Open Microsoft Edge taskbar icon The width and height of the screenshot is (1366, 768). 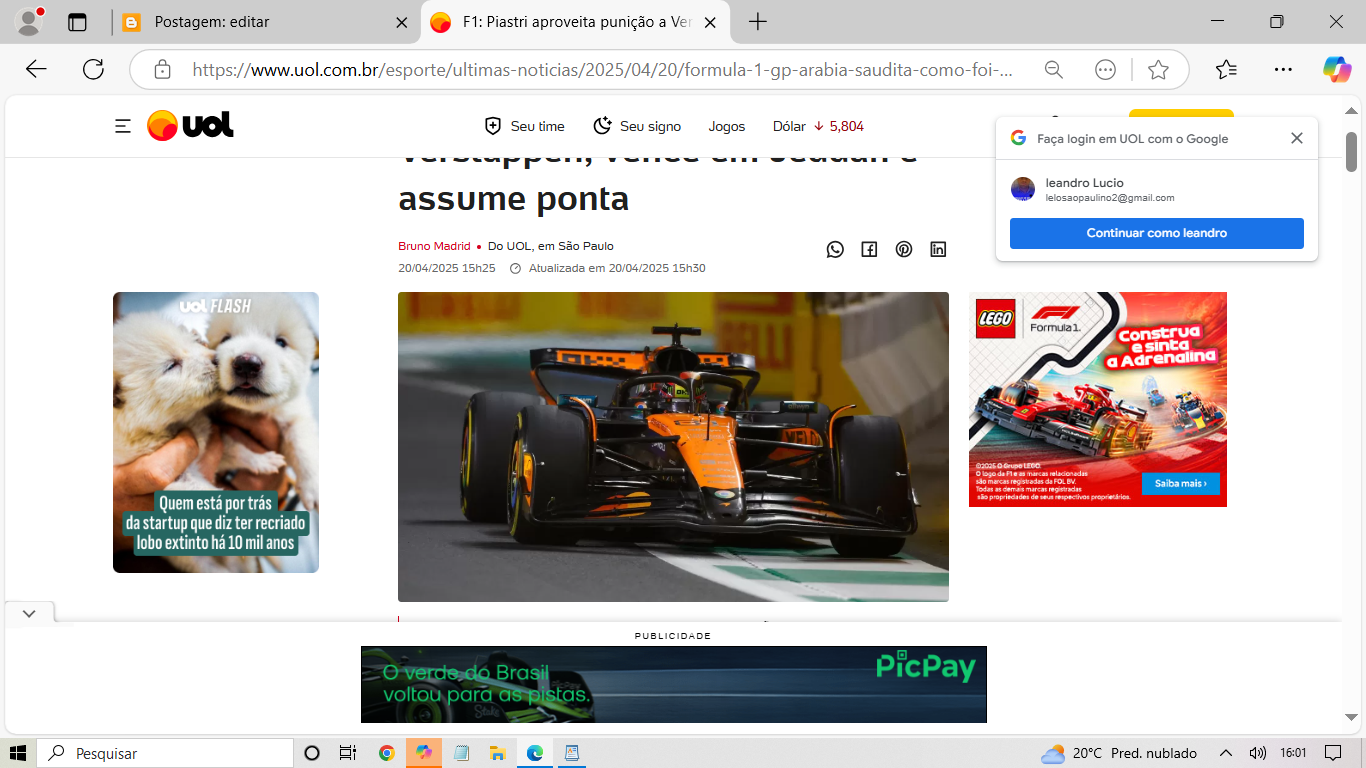point(535,753)
